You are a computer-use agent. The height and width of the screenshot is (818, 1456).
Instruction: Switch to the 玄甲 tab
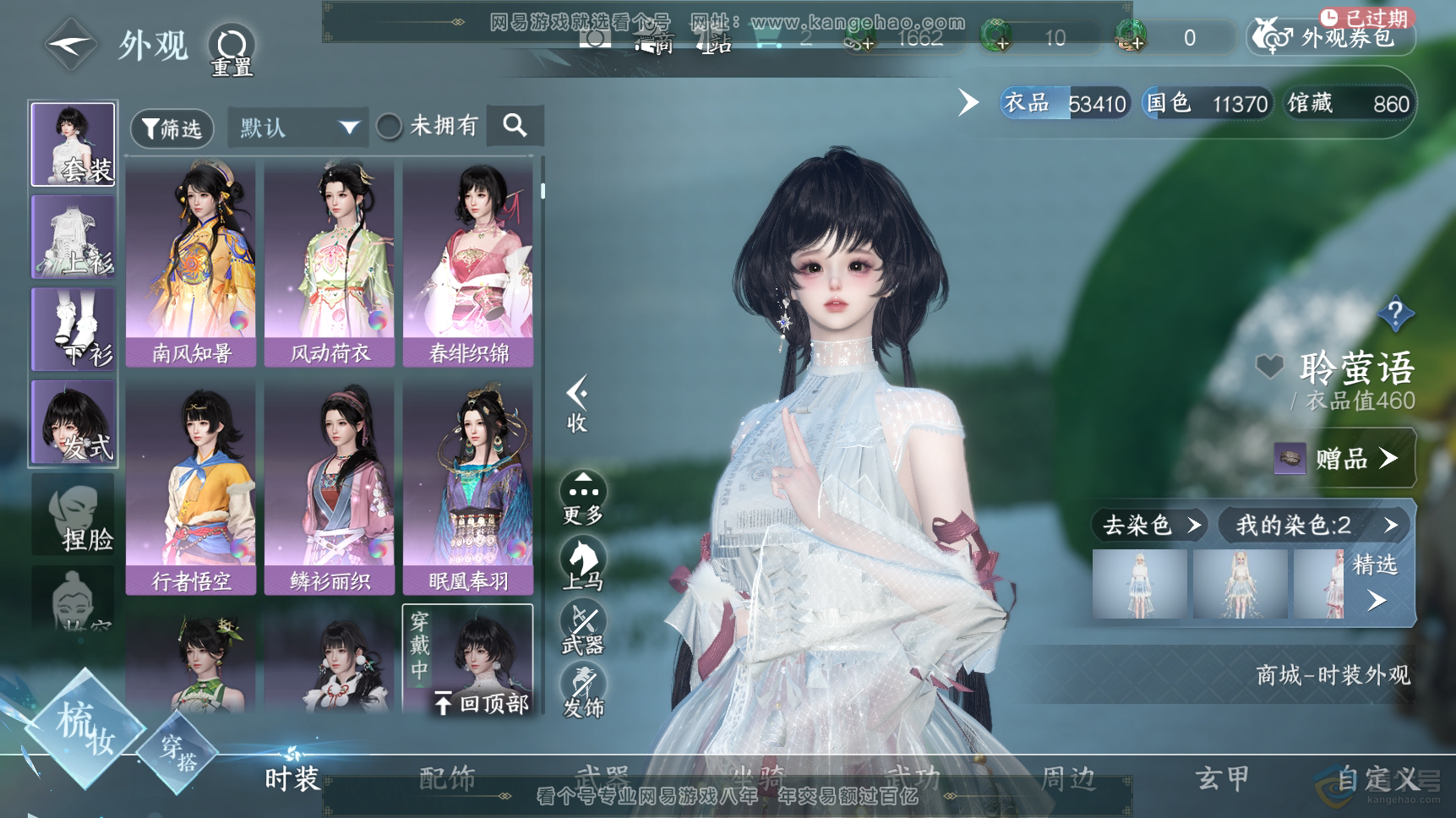pyautogui.click(x=1223, y=777)
